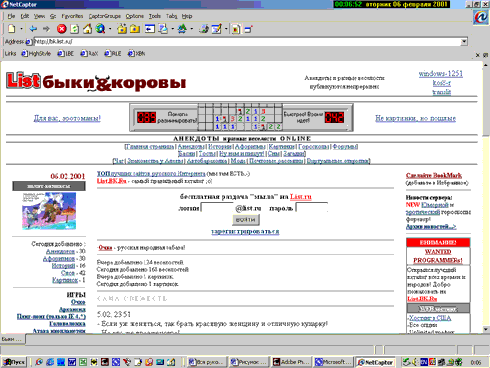This screenshot has width=490, height=368.
Task: Click the List быки&коровы site logo
Action: (x=96, y=82)
